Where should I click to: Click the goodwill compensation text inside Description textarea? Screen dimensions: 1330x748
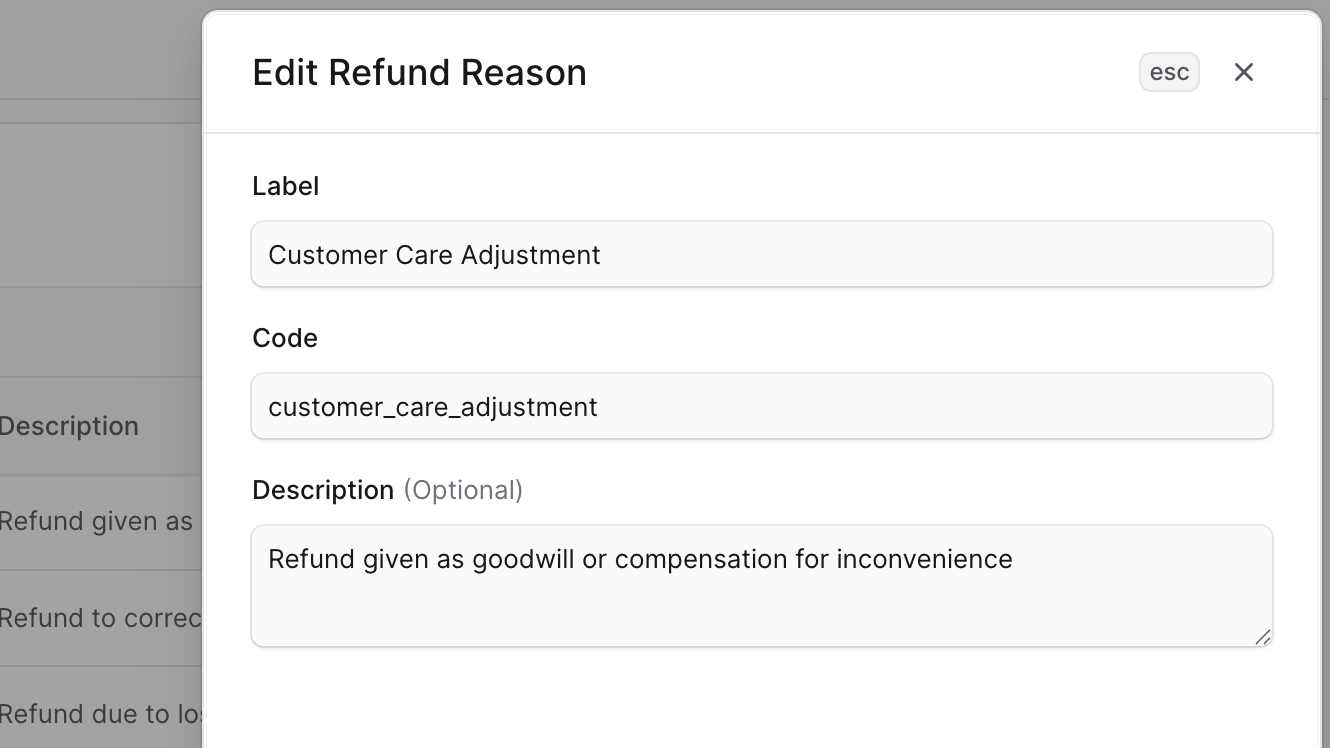[639, 559]
